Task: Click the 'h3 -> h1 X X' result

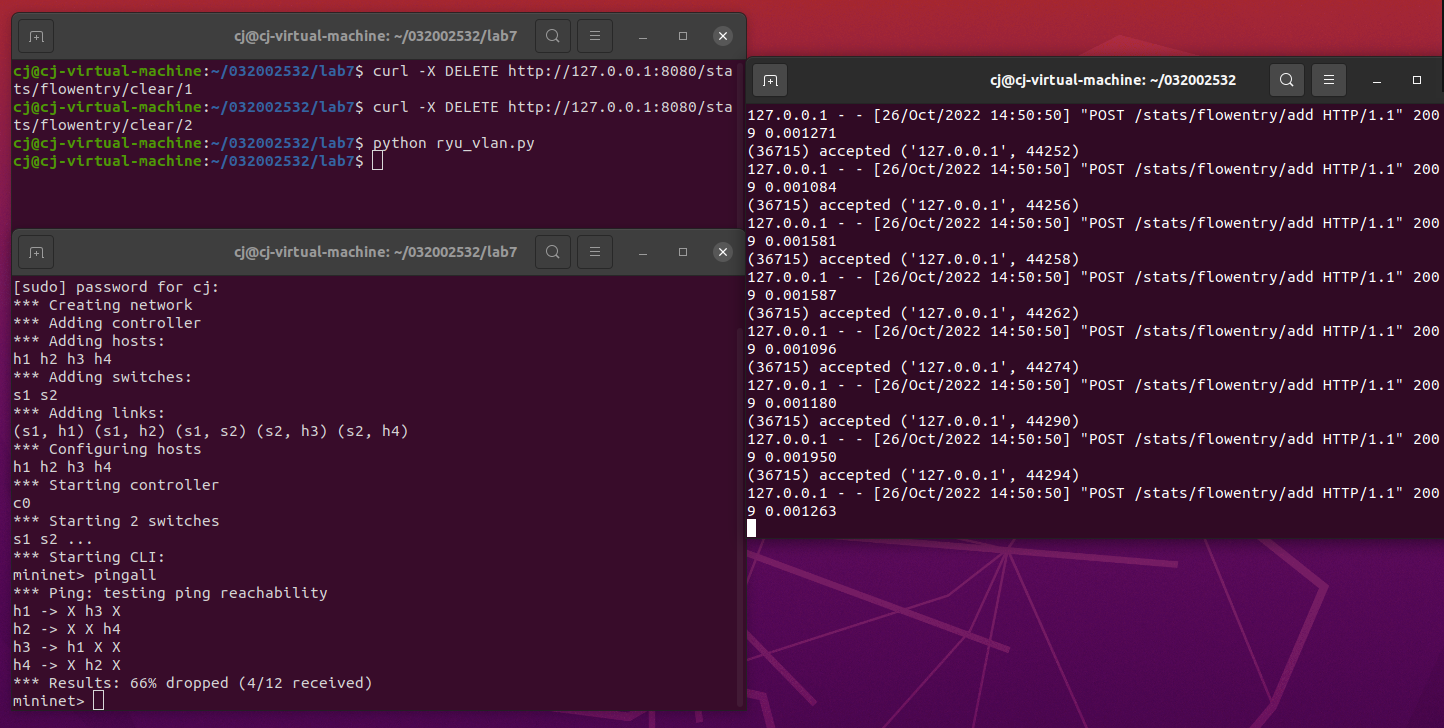Action: click(x=67, y=647)
